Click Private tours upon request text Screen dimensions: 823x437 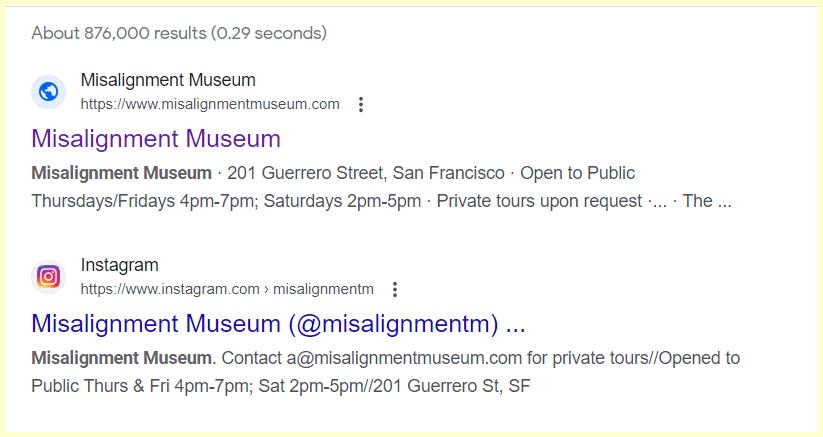pos(539,201)
